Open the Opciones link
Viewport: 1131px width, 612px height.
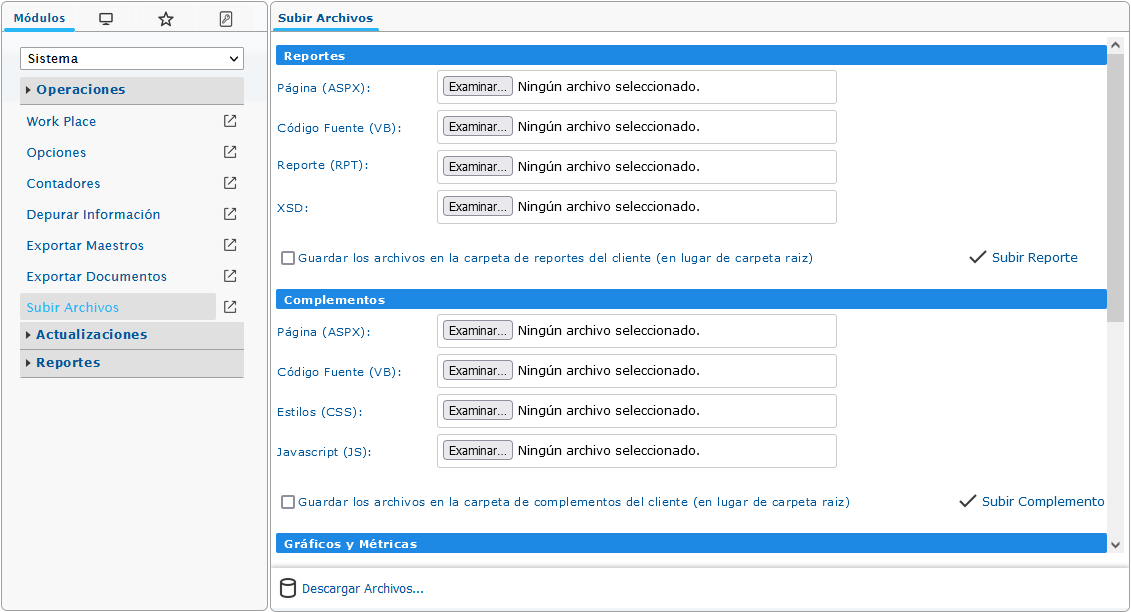[56, 152]
